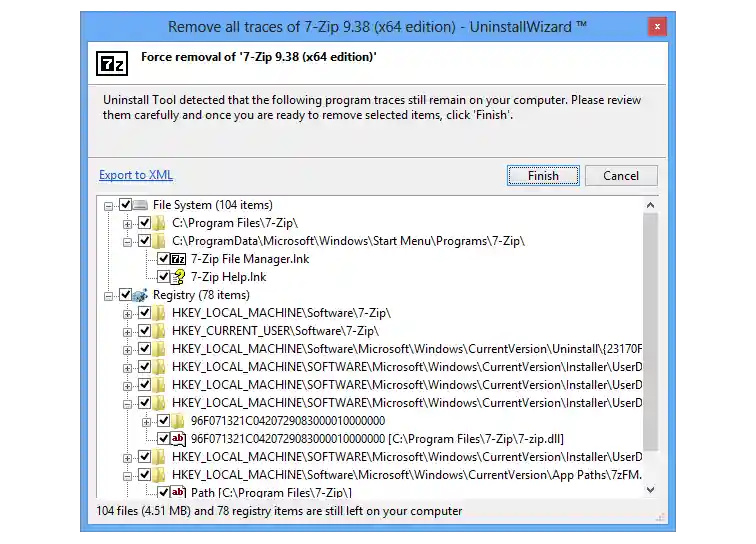Open the Export to XML link
The width and height of the screenshot is (756, 544).
point(136,175)
